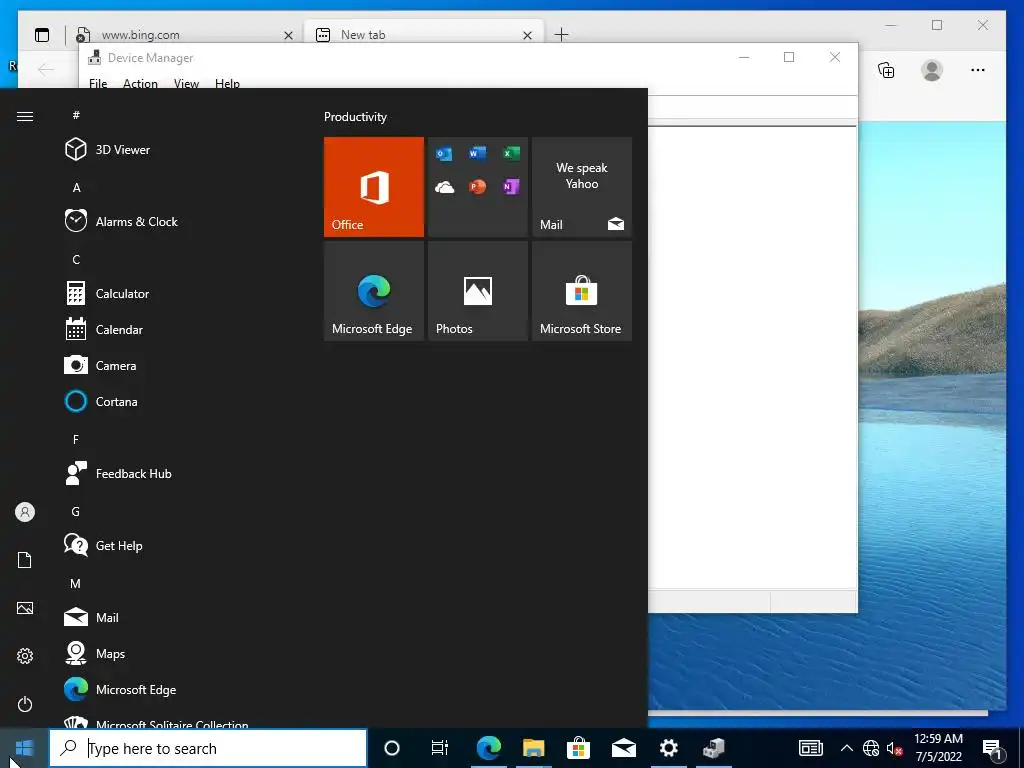Click the # section header
The height and width of the screenshot is (768, 1024).
76,115
